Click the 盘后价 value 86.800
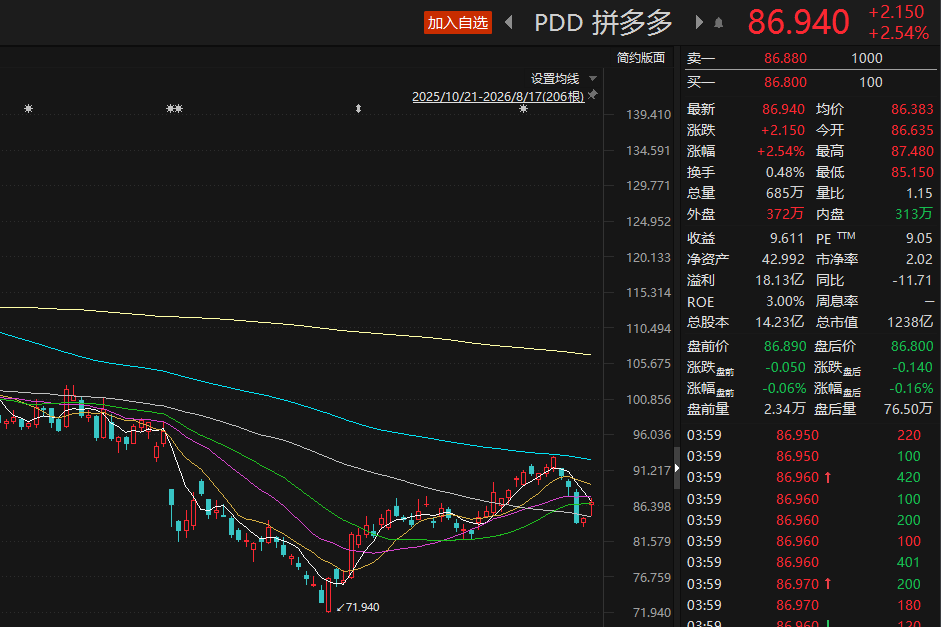Viewport: 941px width, 627px height. pos(912,346)
